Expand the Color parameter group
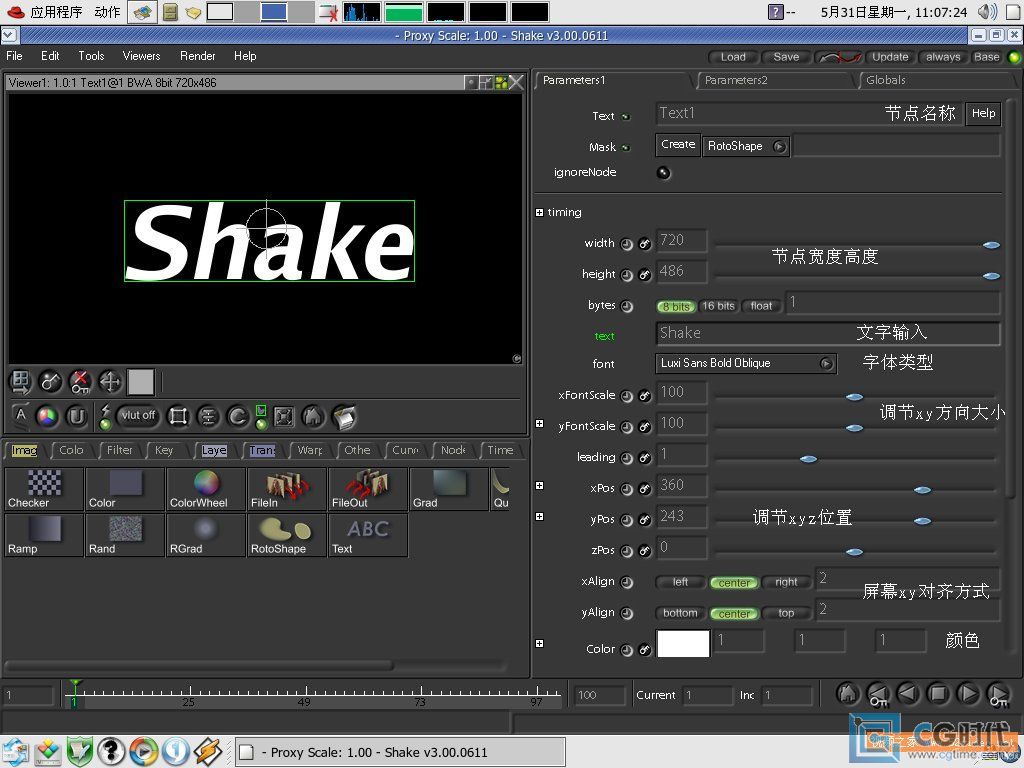 pyautogui.click(x=539, y=644)
